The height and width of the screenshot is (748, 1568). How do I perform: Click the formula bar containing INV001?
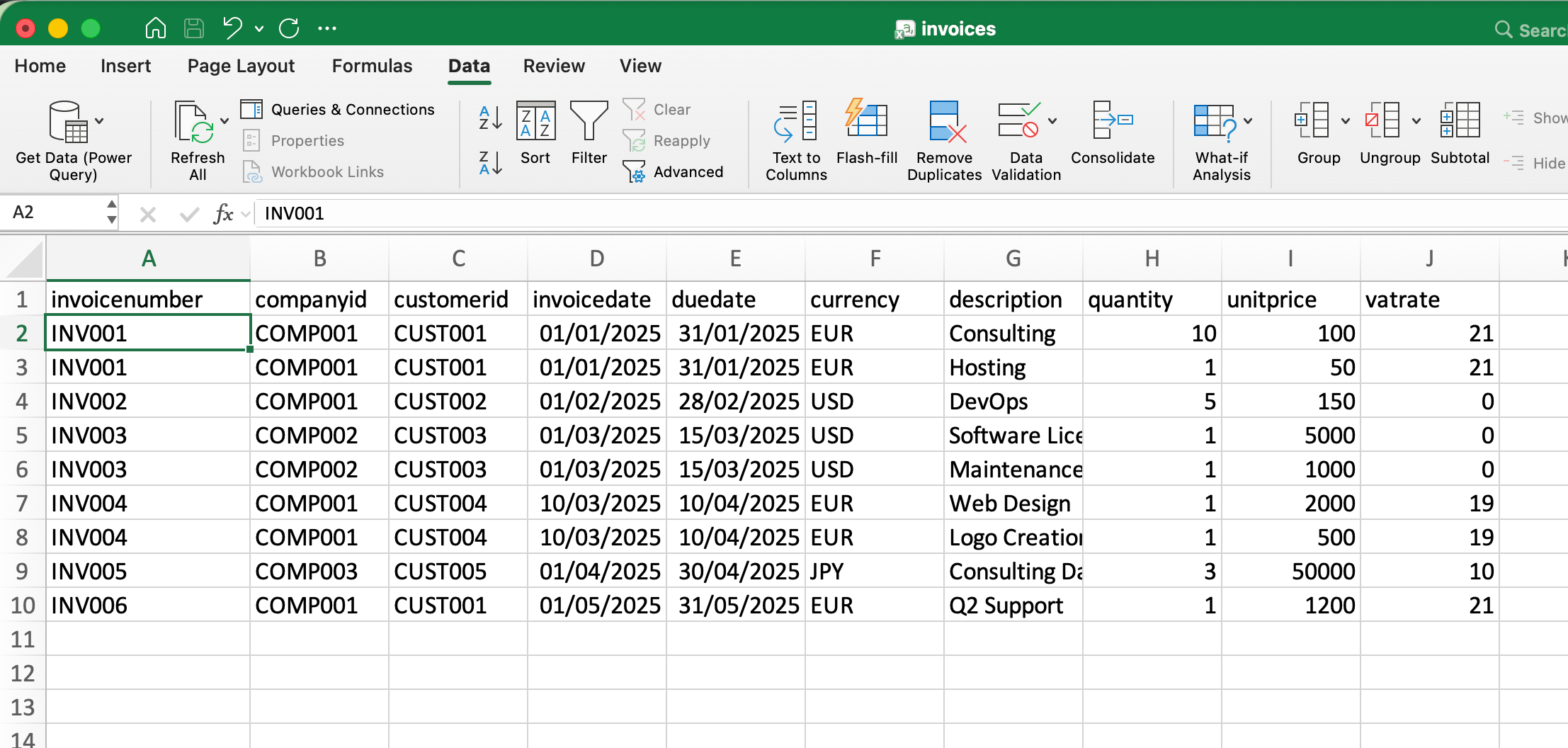[912, 213]
